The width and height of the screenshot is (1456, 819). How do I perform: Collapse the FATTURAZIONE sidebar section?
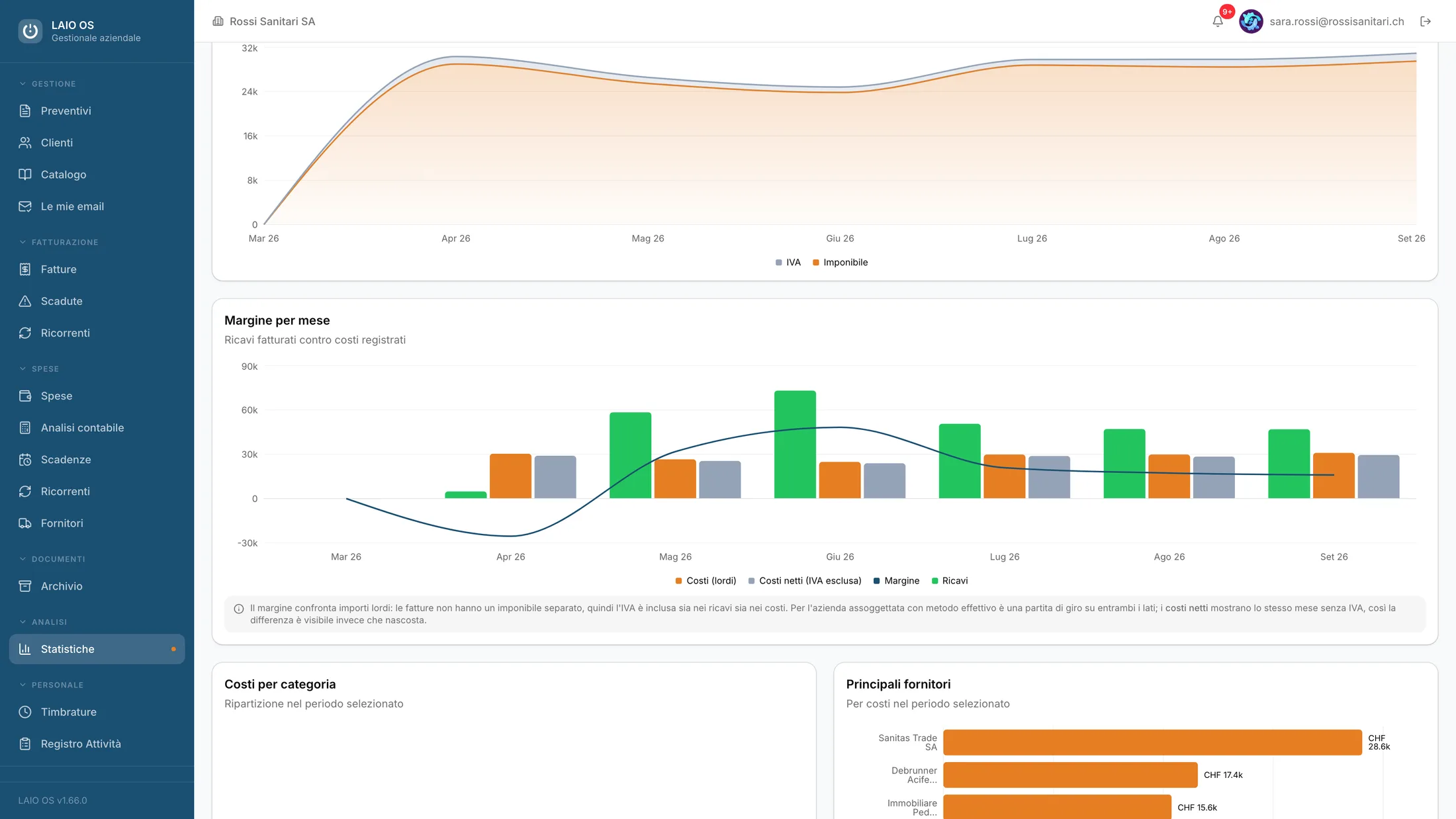click(x=59, y=242)
